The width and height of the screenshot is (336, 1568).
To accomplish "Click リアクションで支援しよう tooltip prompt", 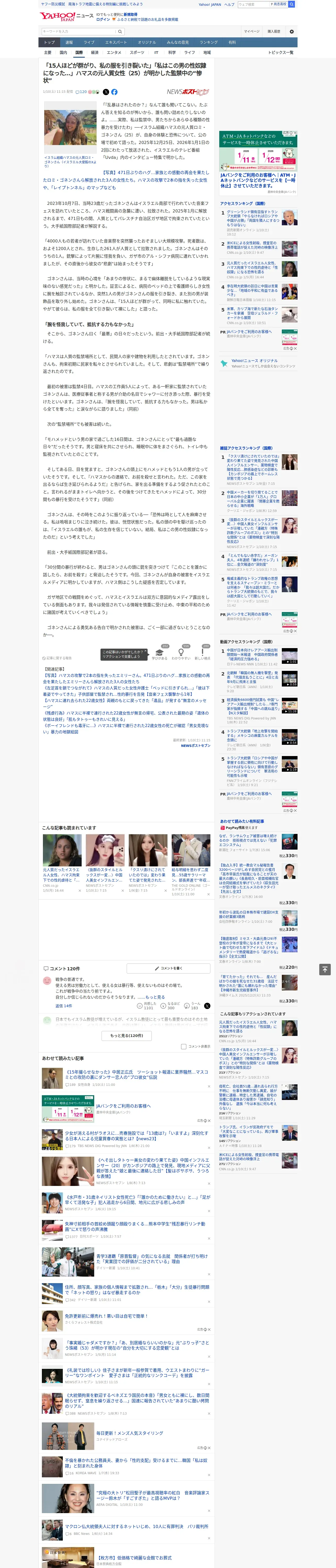I will click(124, 654).
